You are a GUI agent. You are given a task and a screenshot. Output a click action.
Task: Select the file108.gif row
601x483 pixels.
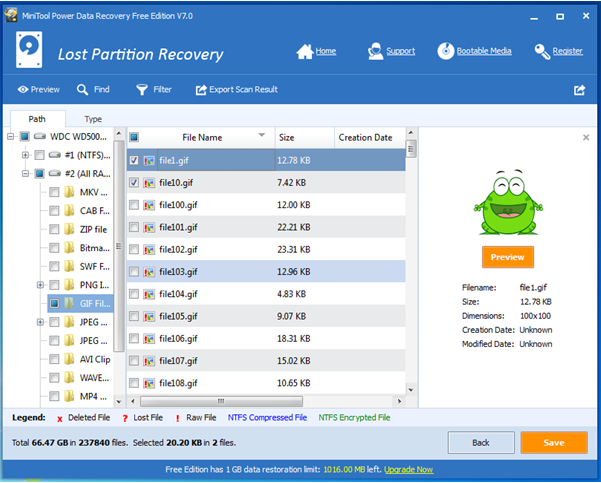point(266,383)
